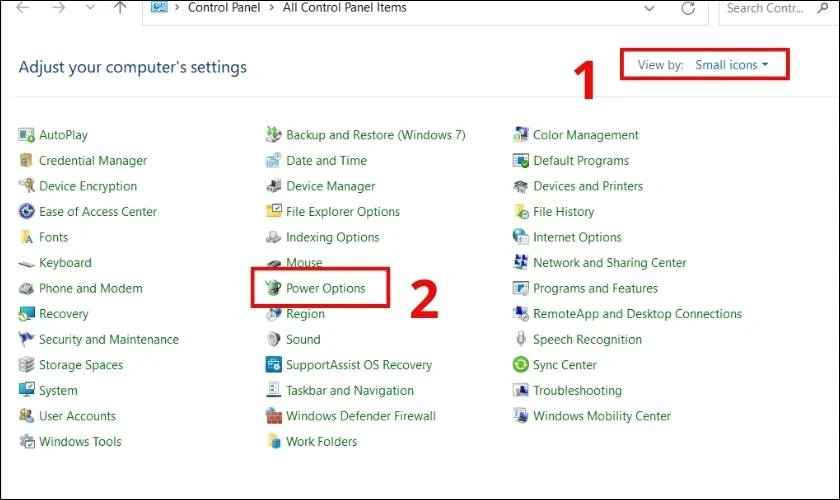Image resolution: width=840 pixels, height=500 pixels.
Task: Open the Programs and Features link
Action: tap(595, 288)
